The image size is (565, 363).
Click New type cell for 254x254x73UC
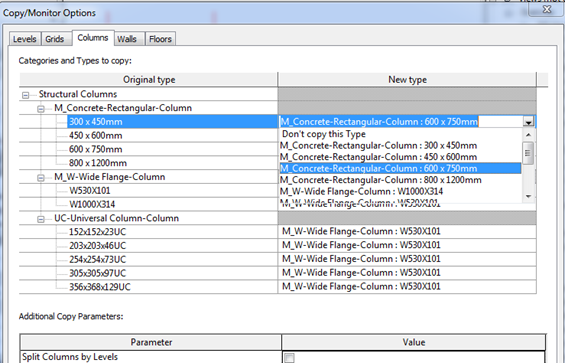pos(407,259)
